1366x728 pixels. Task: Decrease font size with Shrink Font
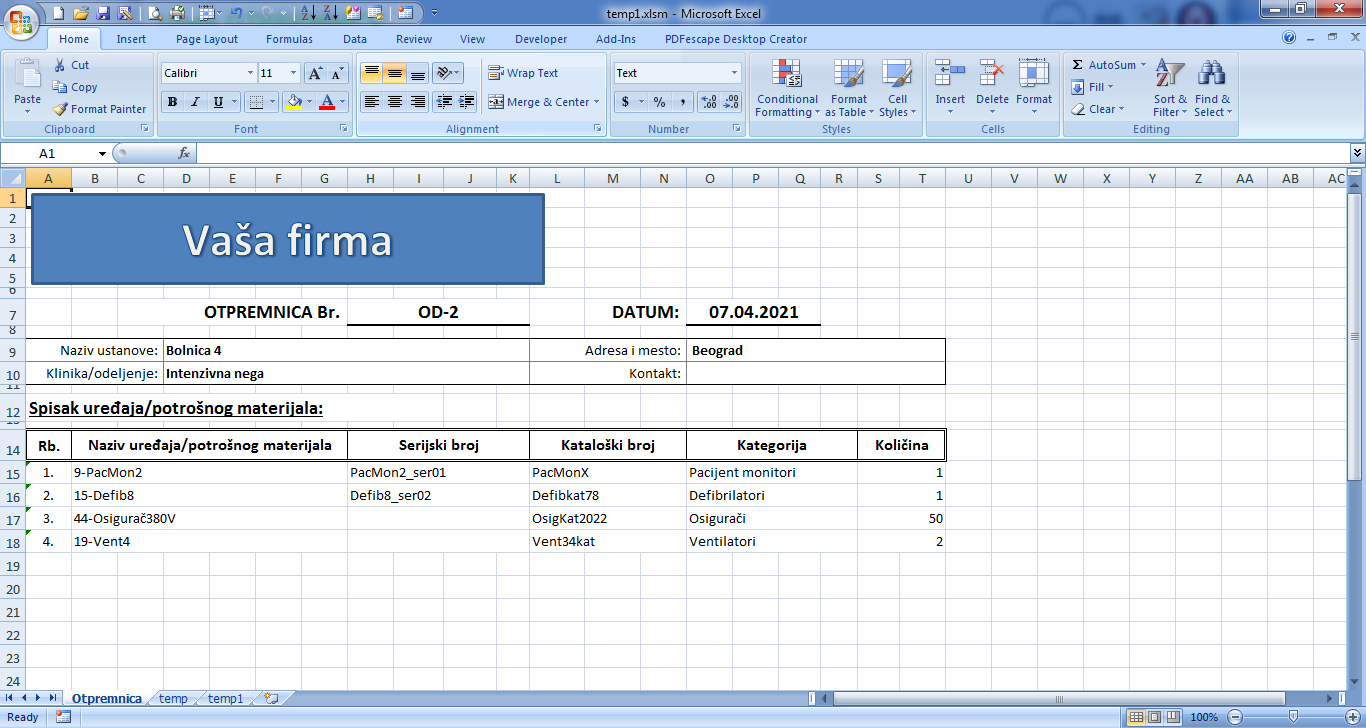coord(337,73)
